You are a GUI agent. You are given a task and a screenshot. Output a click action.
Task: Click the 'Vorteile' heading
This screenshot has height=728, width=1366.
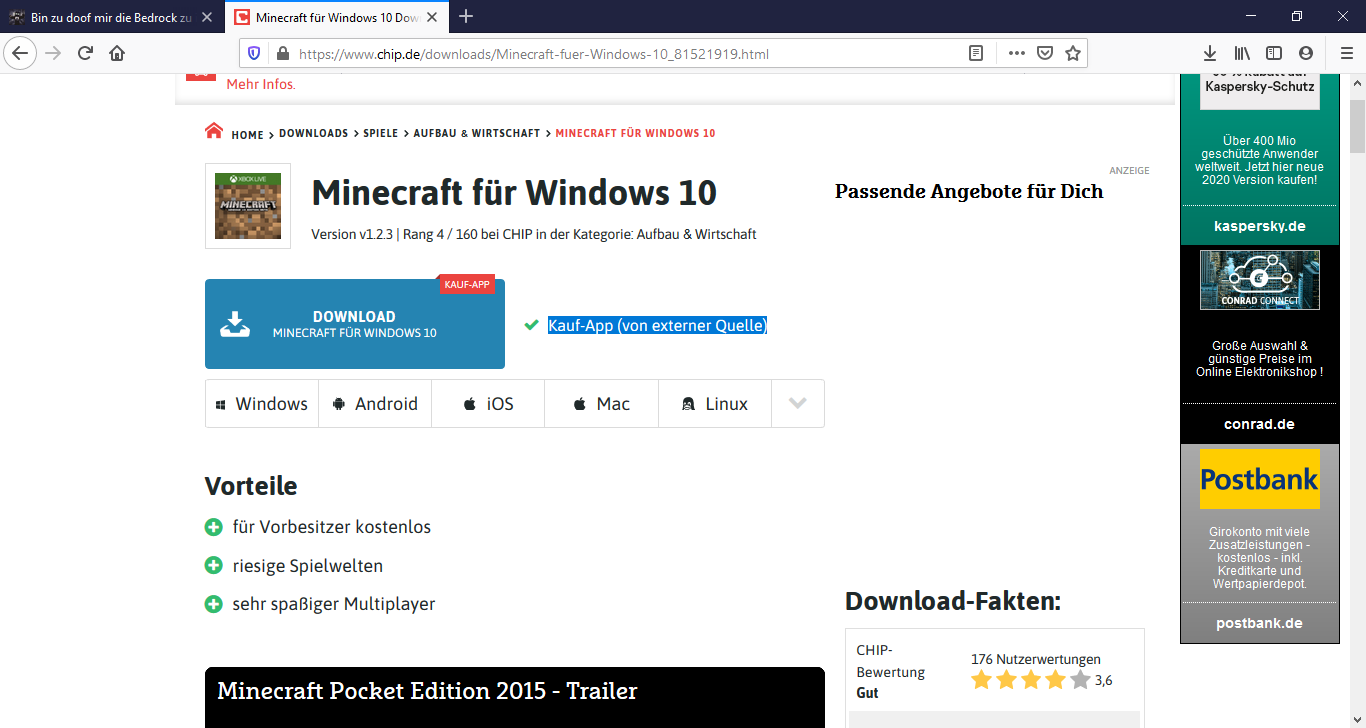(251, 486)
